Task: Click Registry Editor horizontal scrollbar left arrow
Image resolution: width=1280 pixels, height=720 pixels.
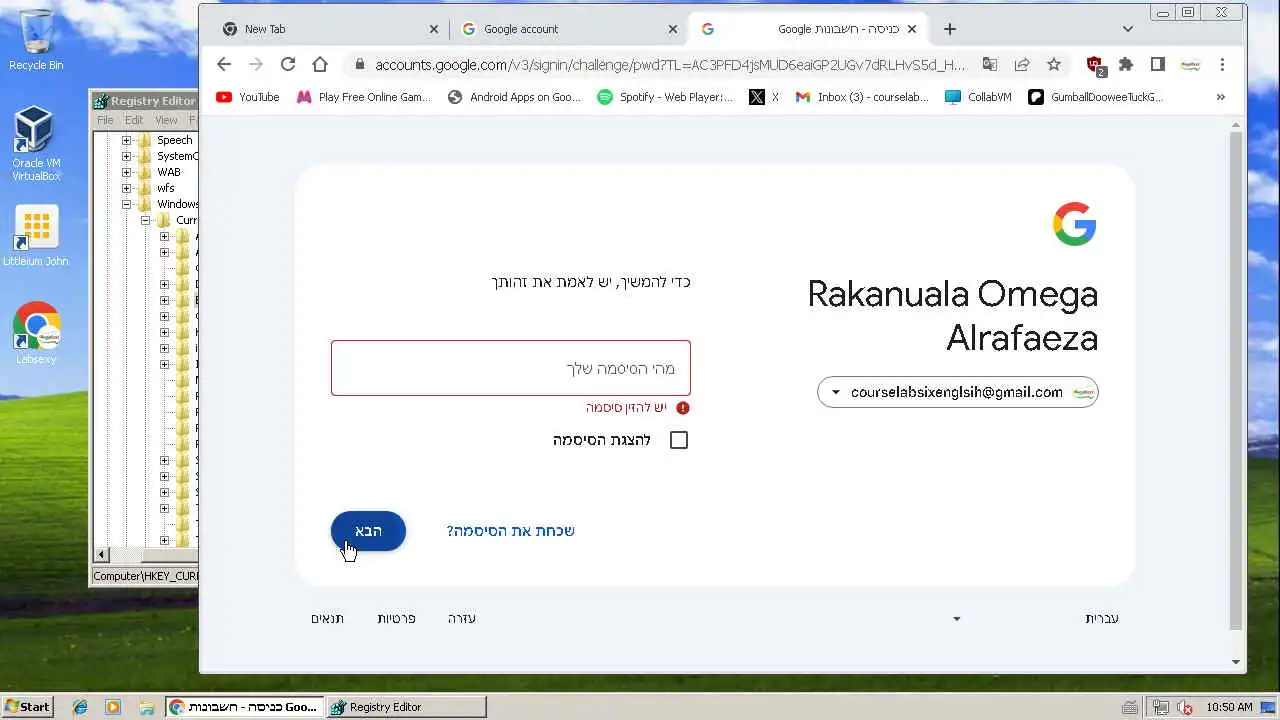Action: coord(101,555)
